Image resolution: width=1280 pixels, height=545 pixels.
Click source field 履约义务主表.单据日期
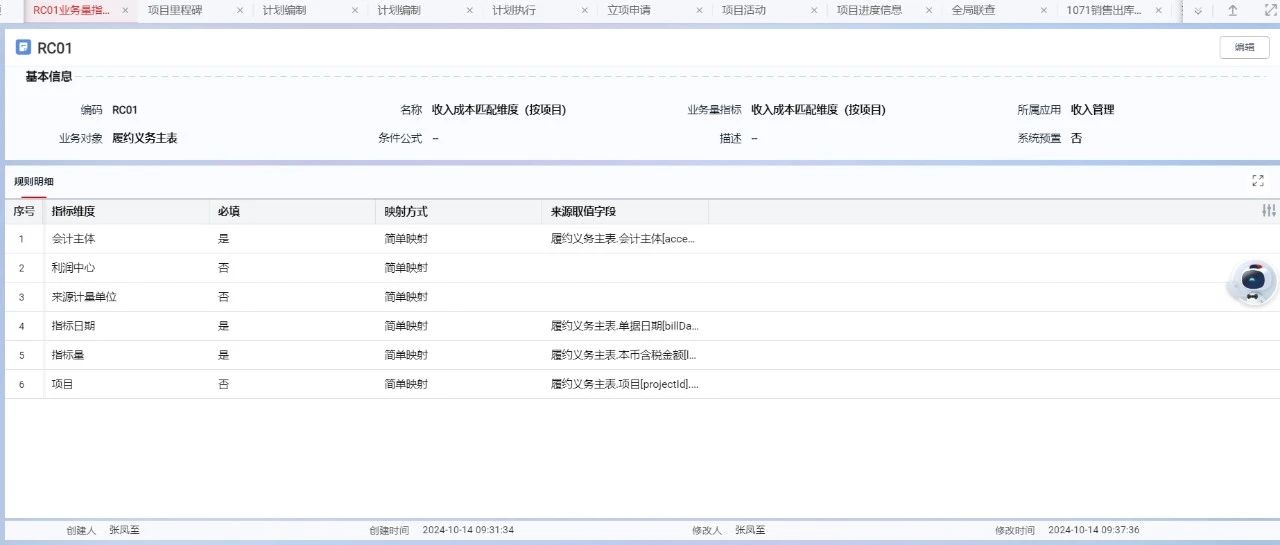click(x=624, y=326)
